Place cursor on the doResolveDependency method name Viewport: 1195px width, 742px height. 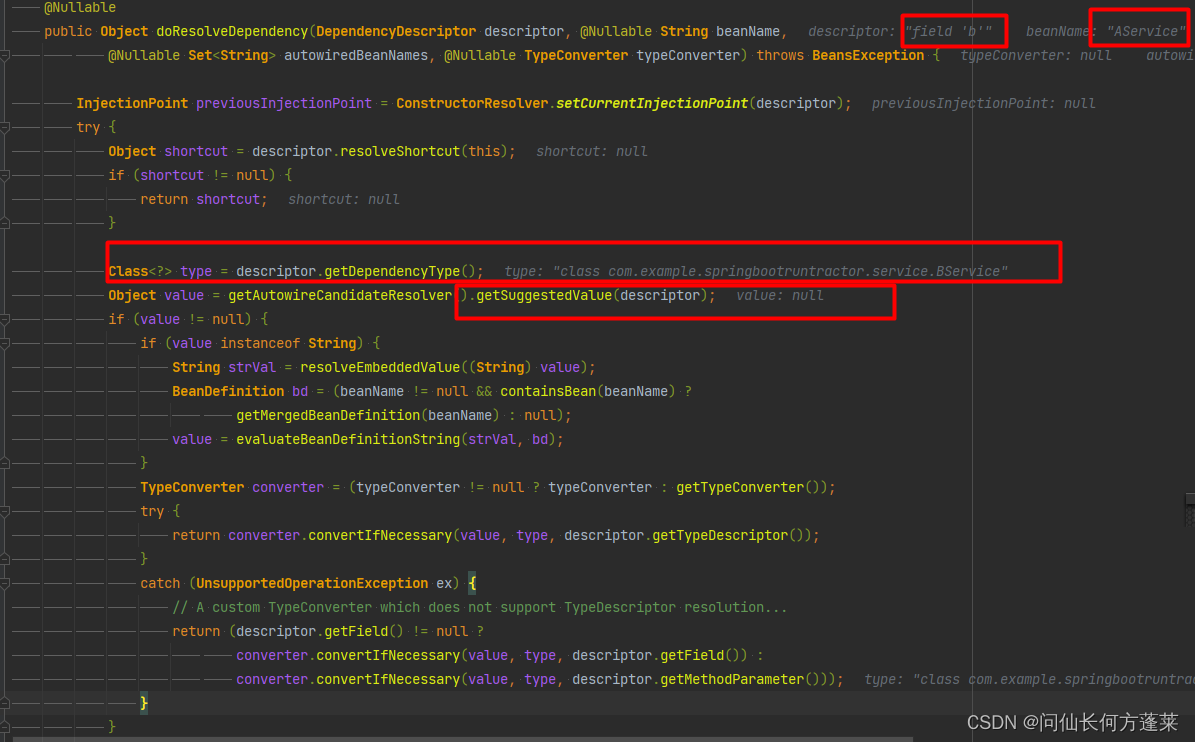pyautogui.click(x=232, y=31)
